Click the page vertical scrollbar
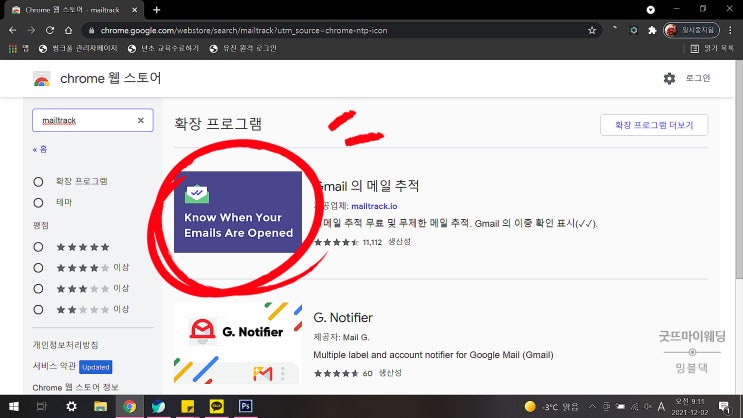743x418 pixels. pyautogui.click(x=739, y=171)
